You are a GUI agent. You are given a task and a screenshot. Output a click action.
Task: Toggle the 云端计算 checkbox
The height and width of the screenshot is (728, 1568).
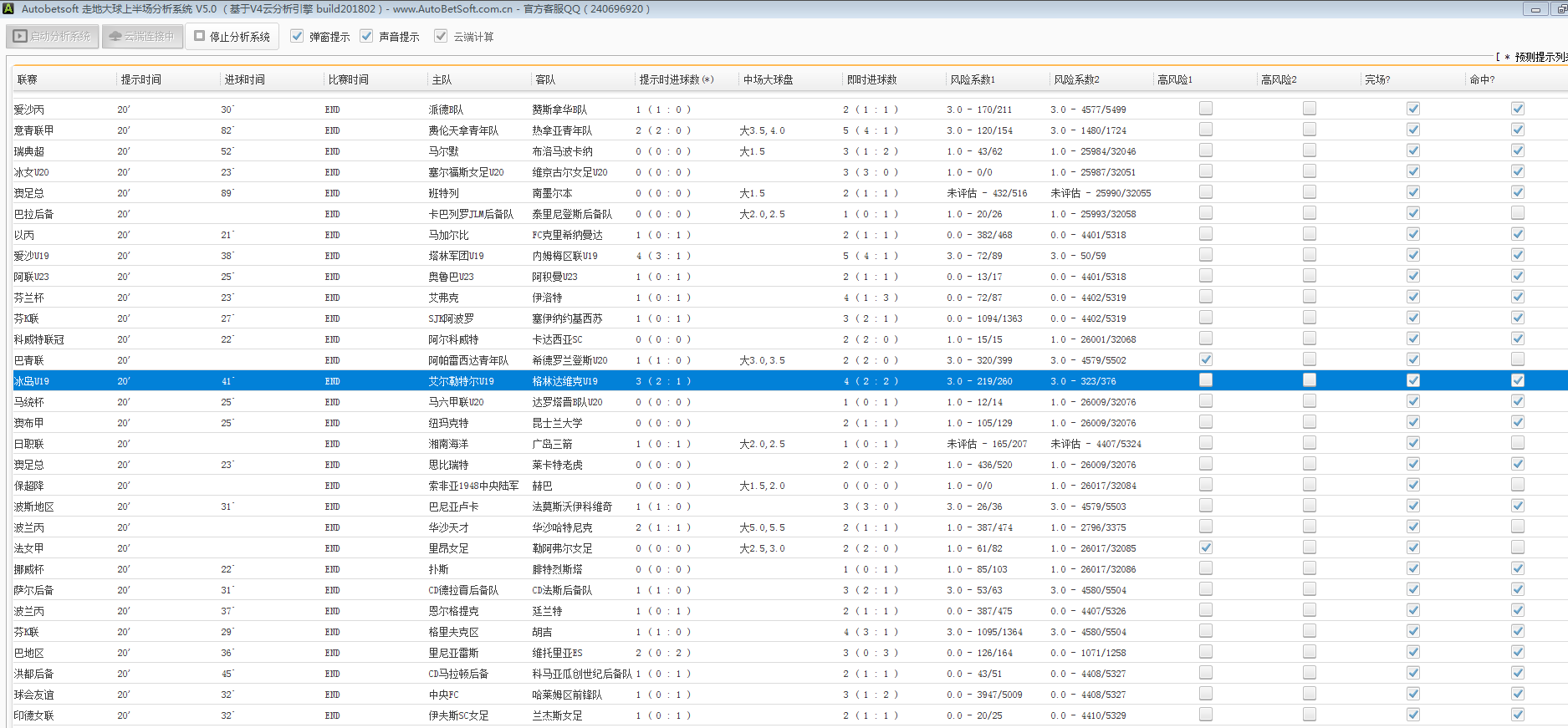click(441, 36)
